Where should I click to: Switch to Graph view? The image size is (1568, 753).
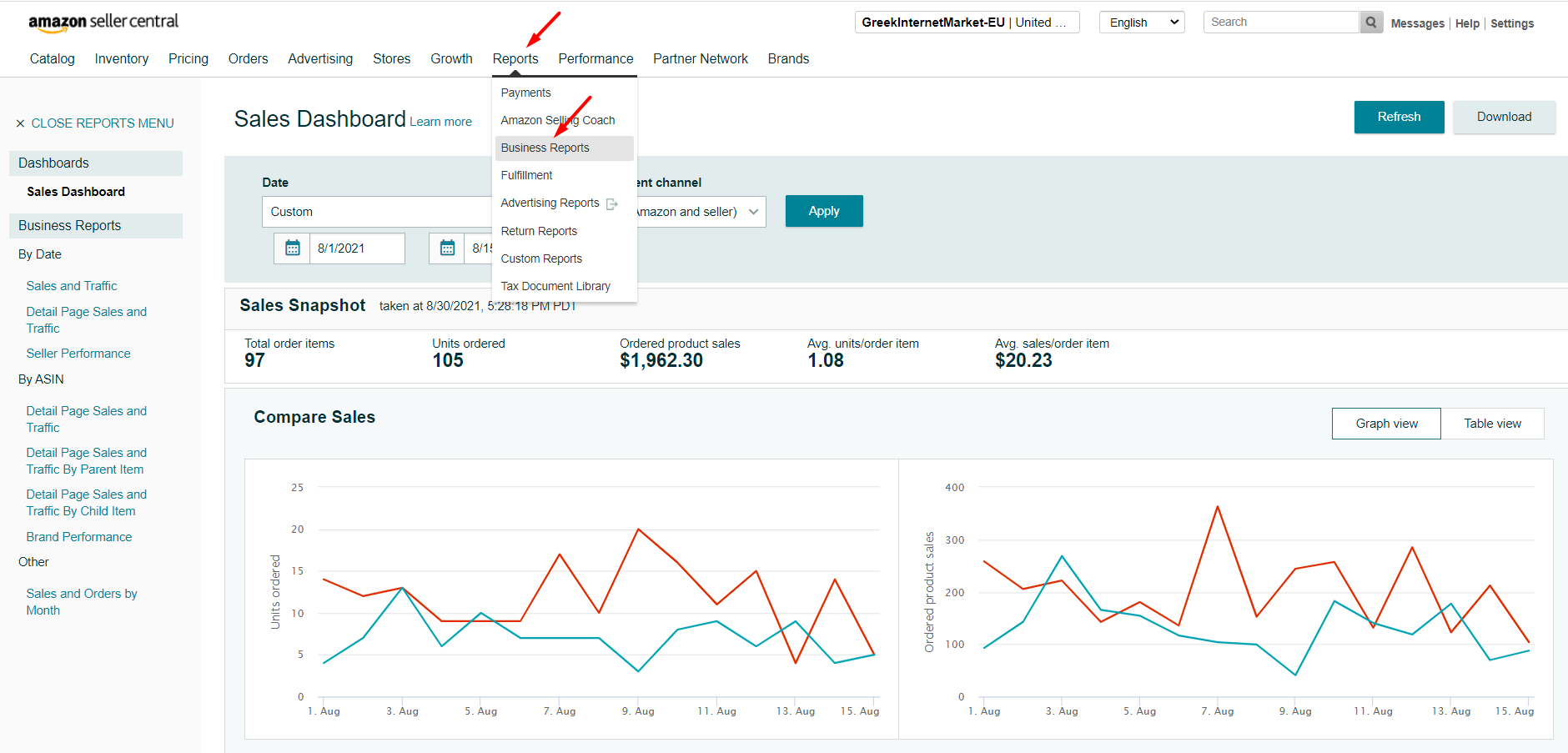click(1386, 424)
